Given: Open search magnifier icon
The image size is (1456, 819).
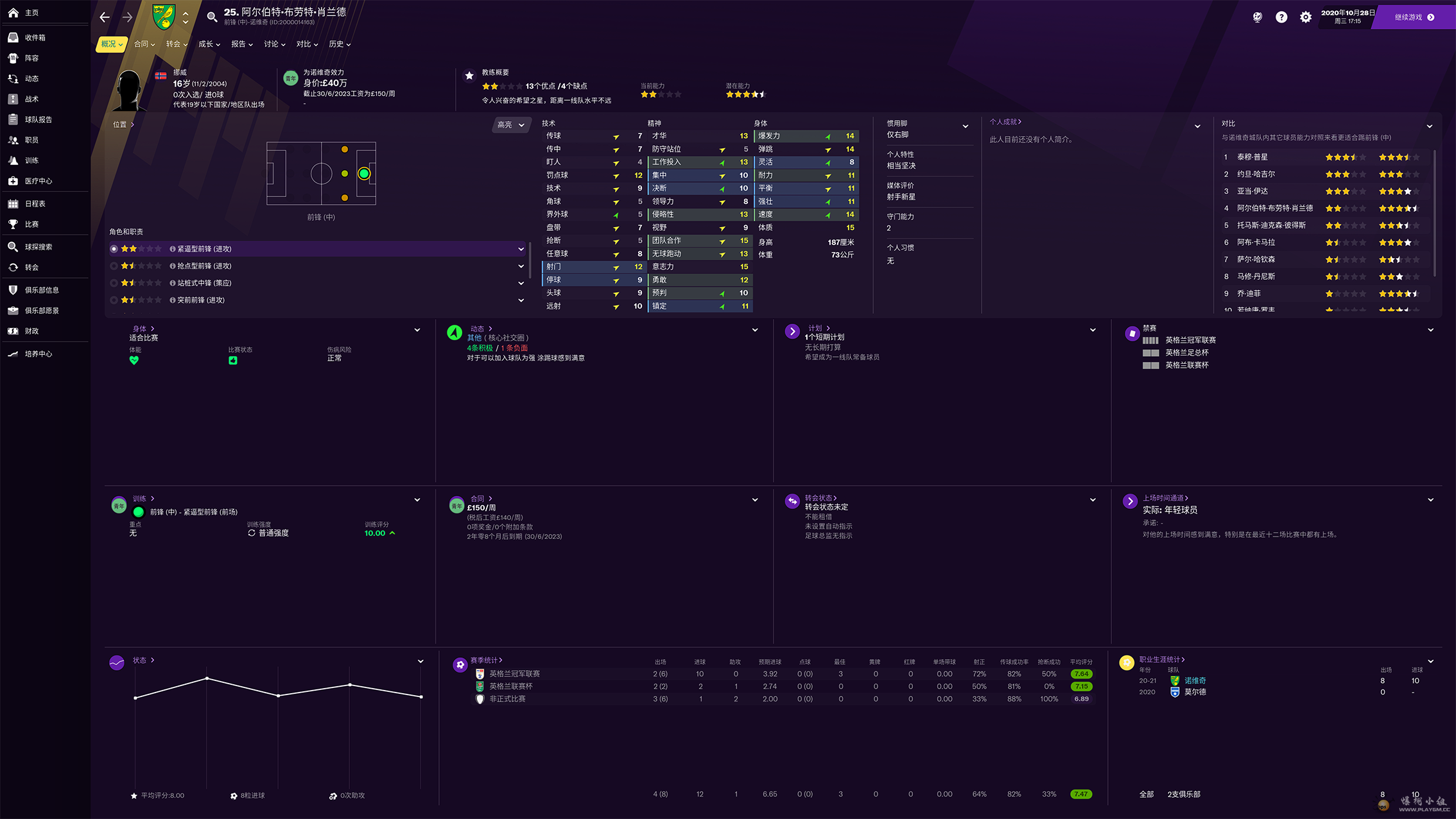Looking at the screenshot, I should [212, 17].
